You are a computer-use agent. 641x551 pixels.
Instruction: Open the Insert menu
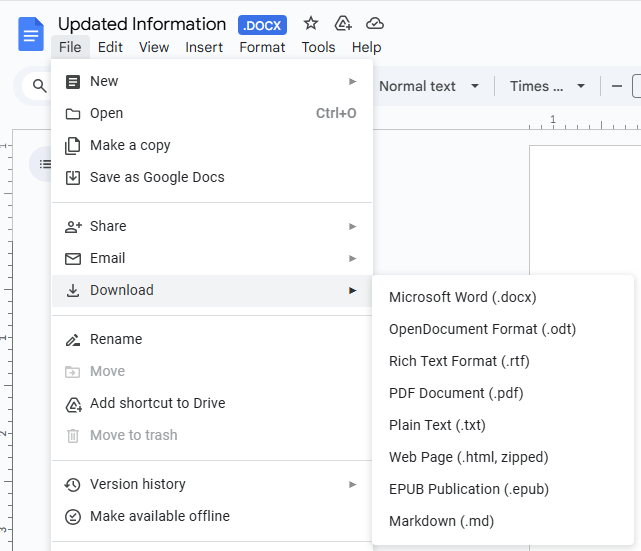(204, 47)
